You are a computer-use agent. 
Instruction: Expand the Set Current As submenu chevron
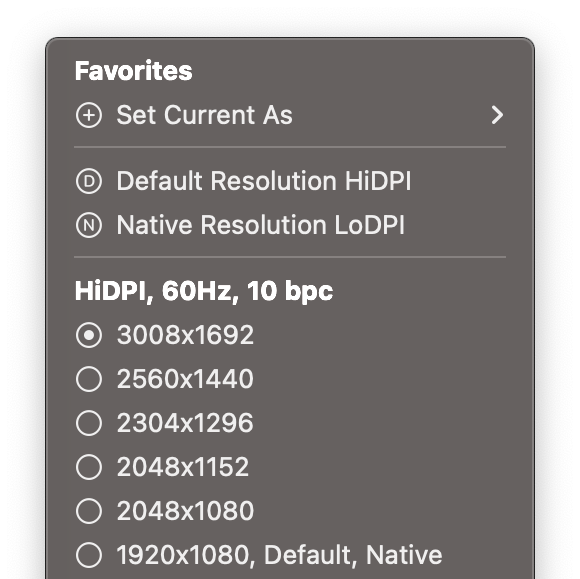(497, 115)
